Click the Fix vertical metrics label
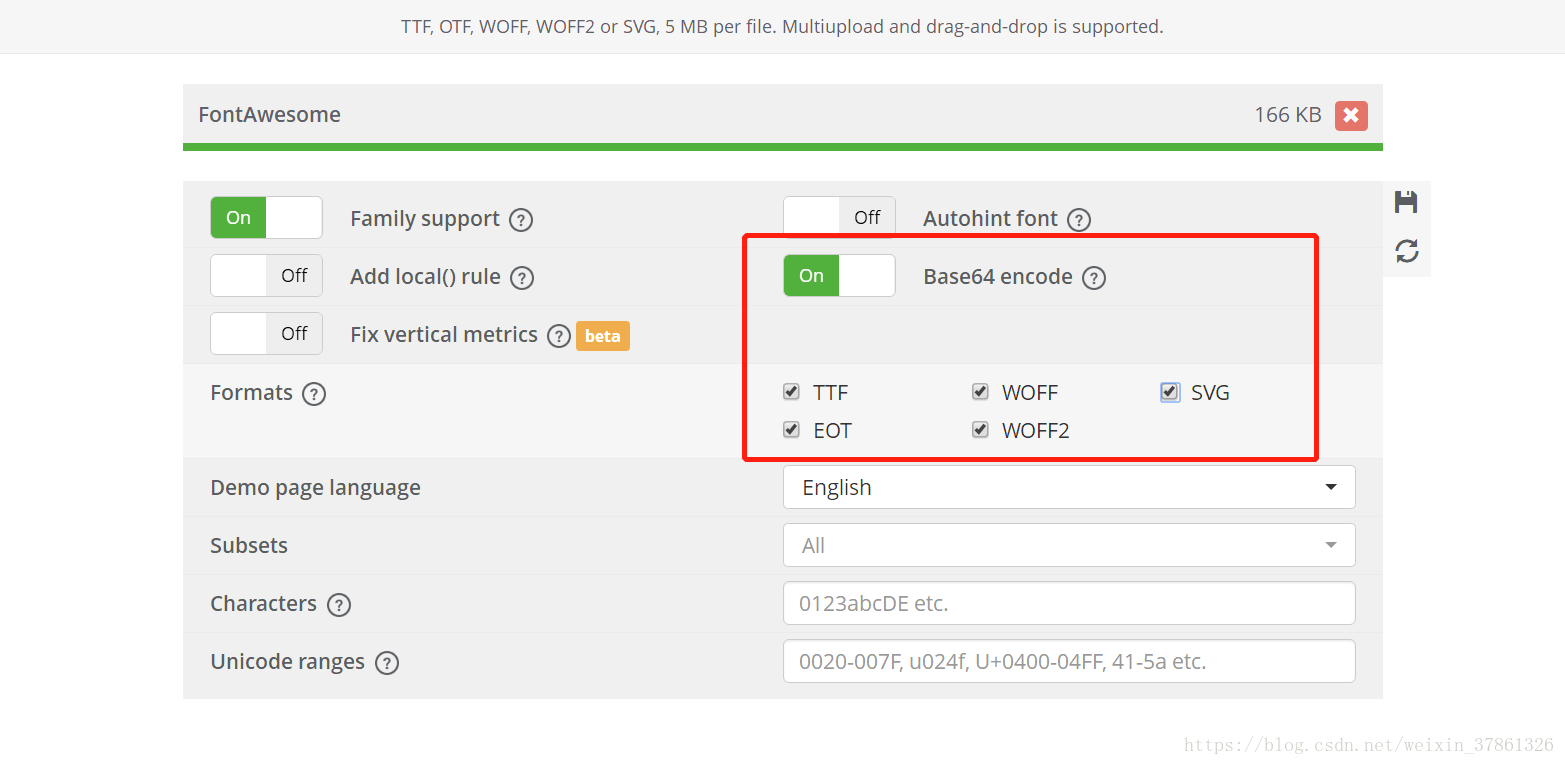This screenshot has height=765, width=1565. (x=444, y=335)
